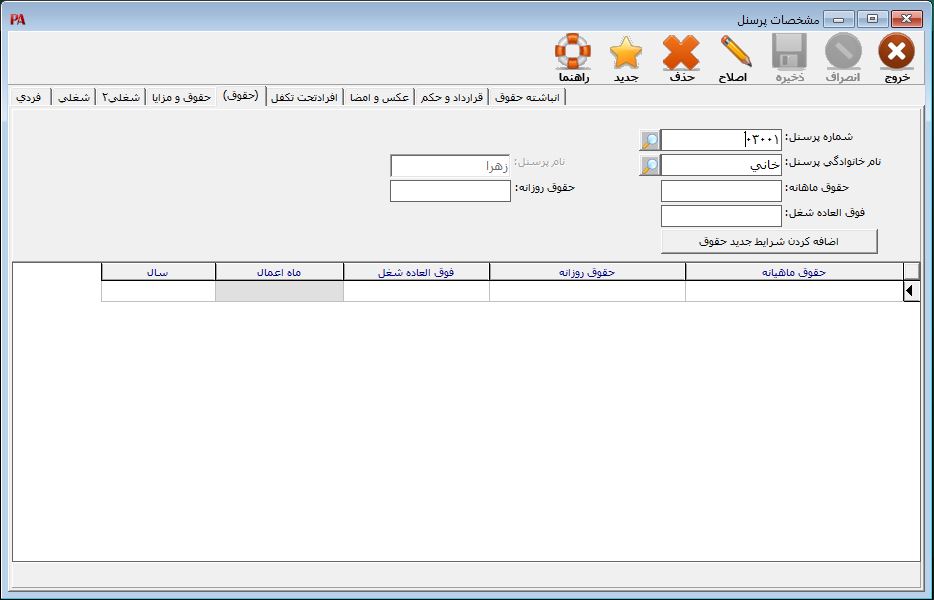Click the فوق العاده شغل input field
The image size is (934, 600).
[721, 216]
